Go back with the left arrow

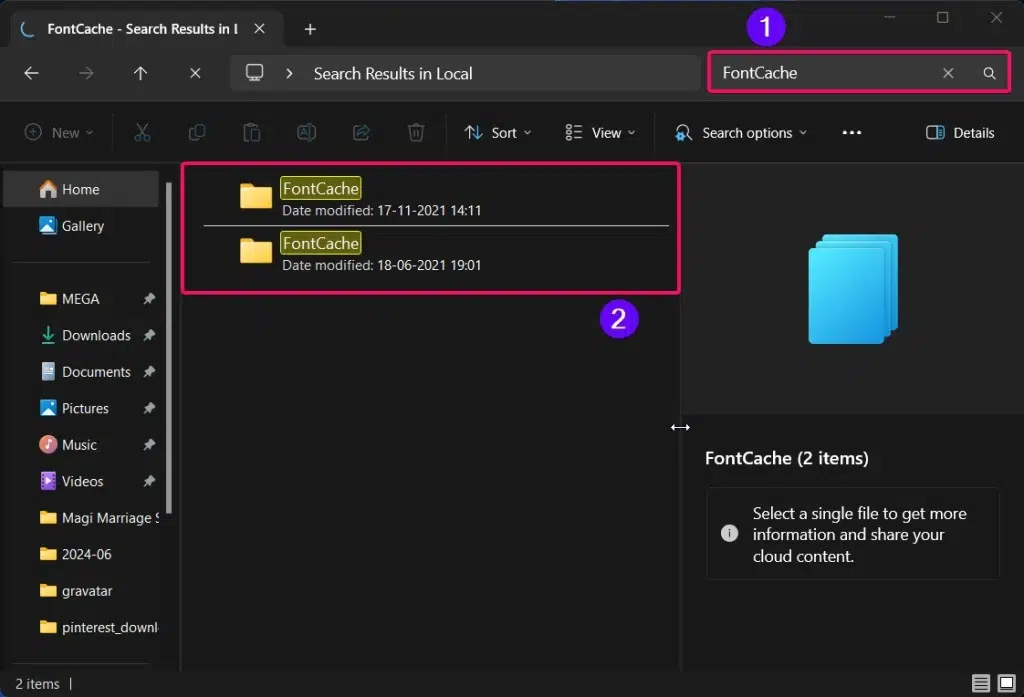click(31, 73)
